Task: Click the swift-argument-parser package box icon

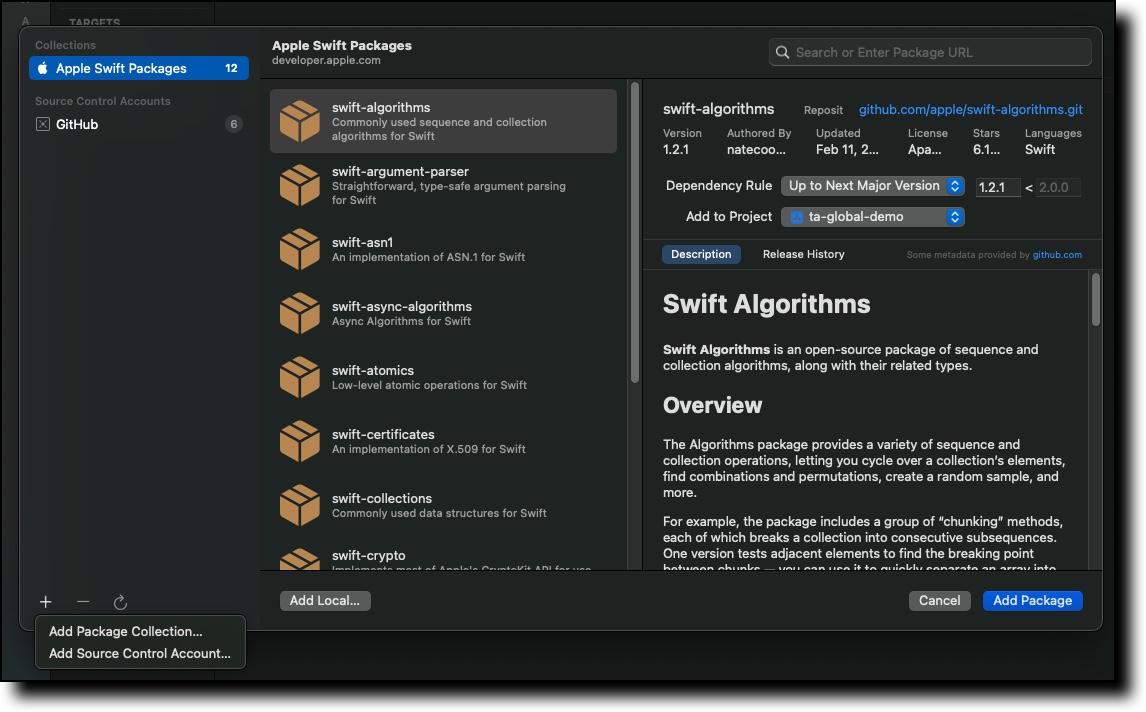Action: (300, 186)
